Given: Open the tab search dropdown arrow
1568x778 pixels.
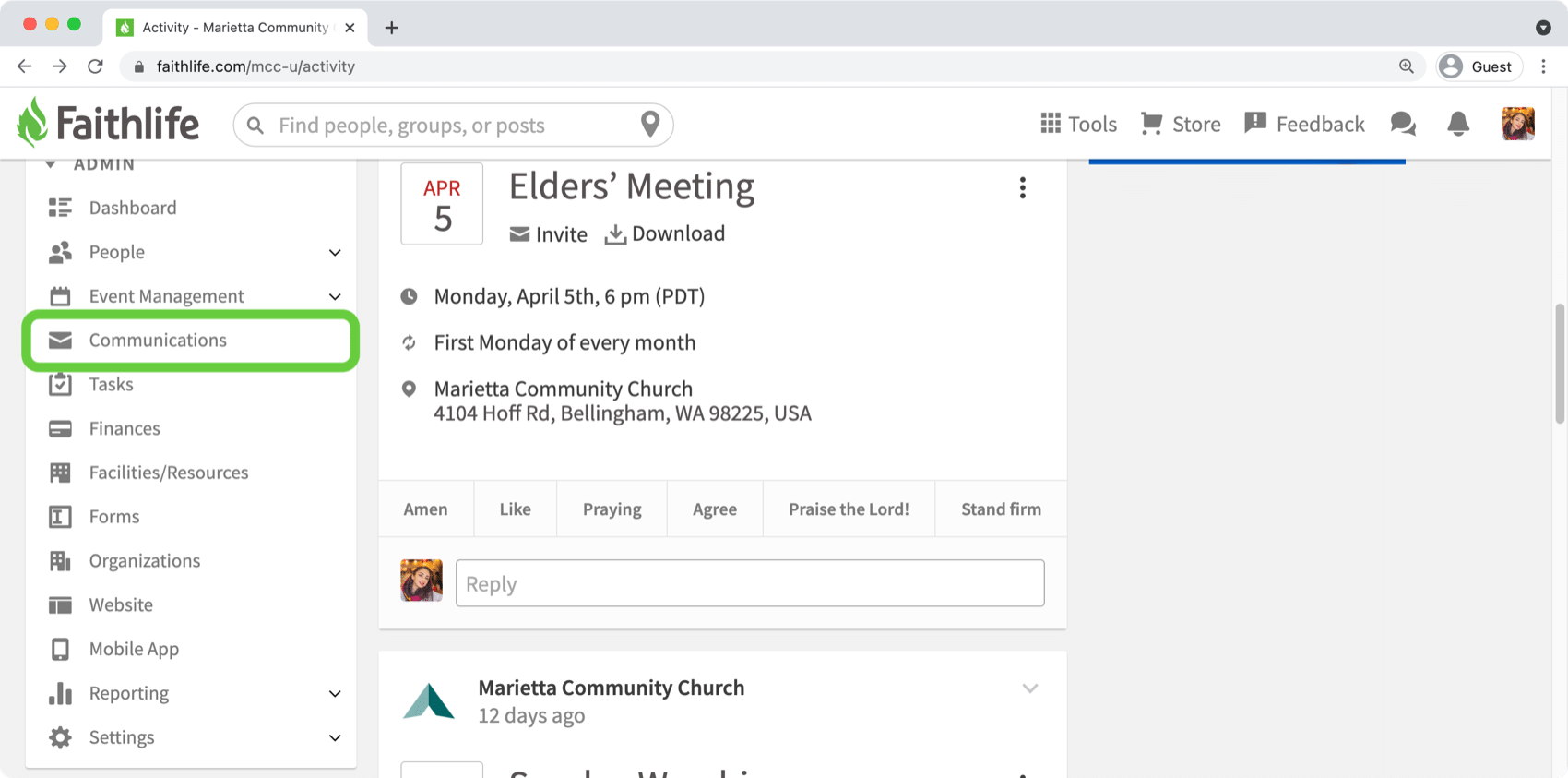Looking at the screenshot, I should pos(1543,28).
